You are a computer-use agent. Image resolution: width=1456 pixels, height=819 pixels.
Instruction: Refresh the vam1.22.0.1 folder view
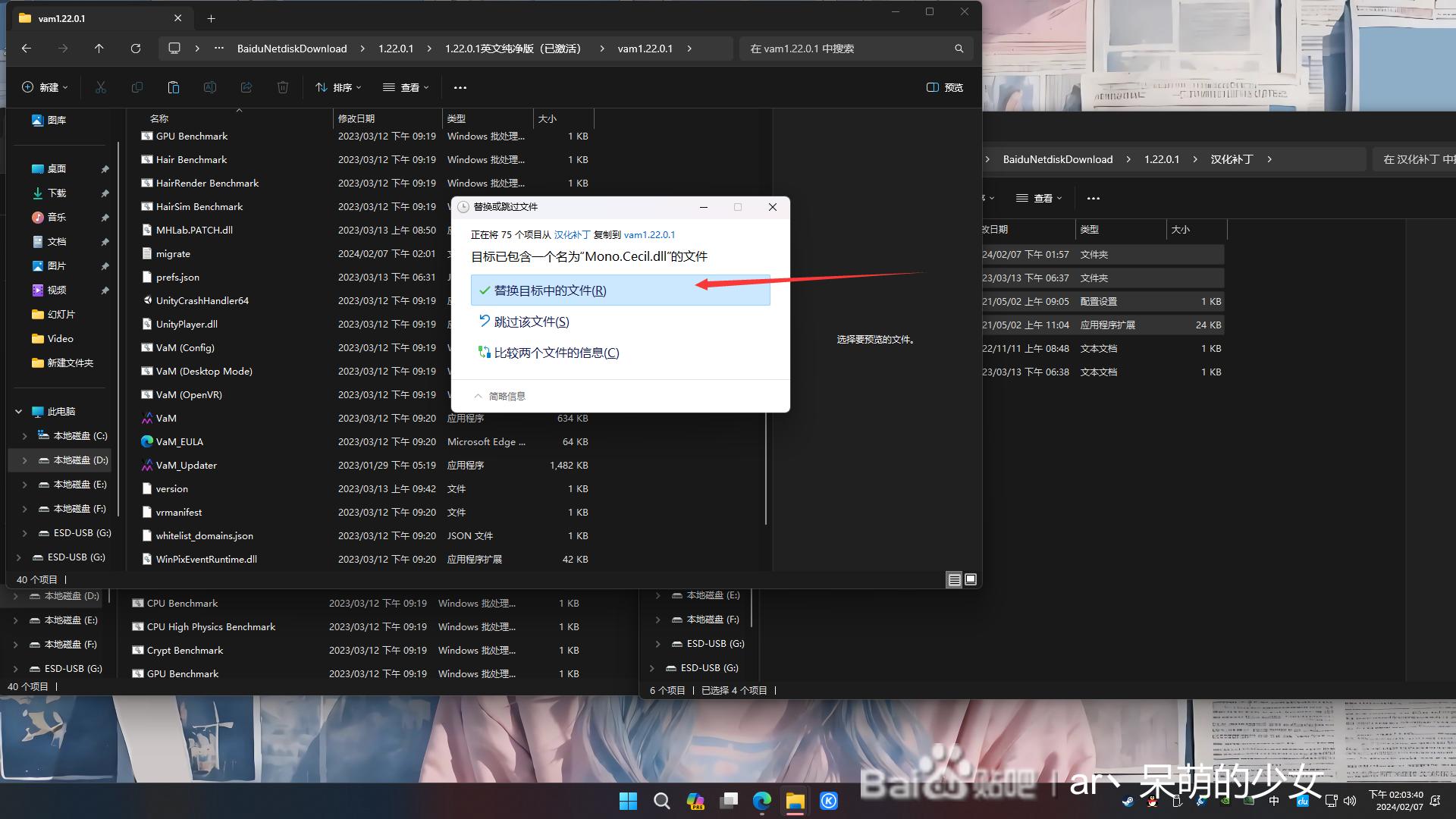(136, 49)
